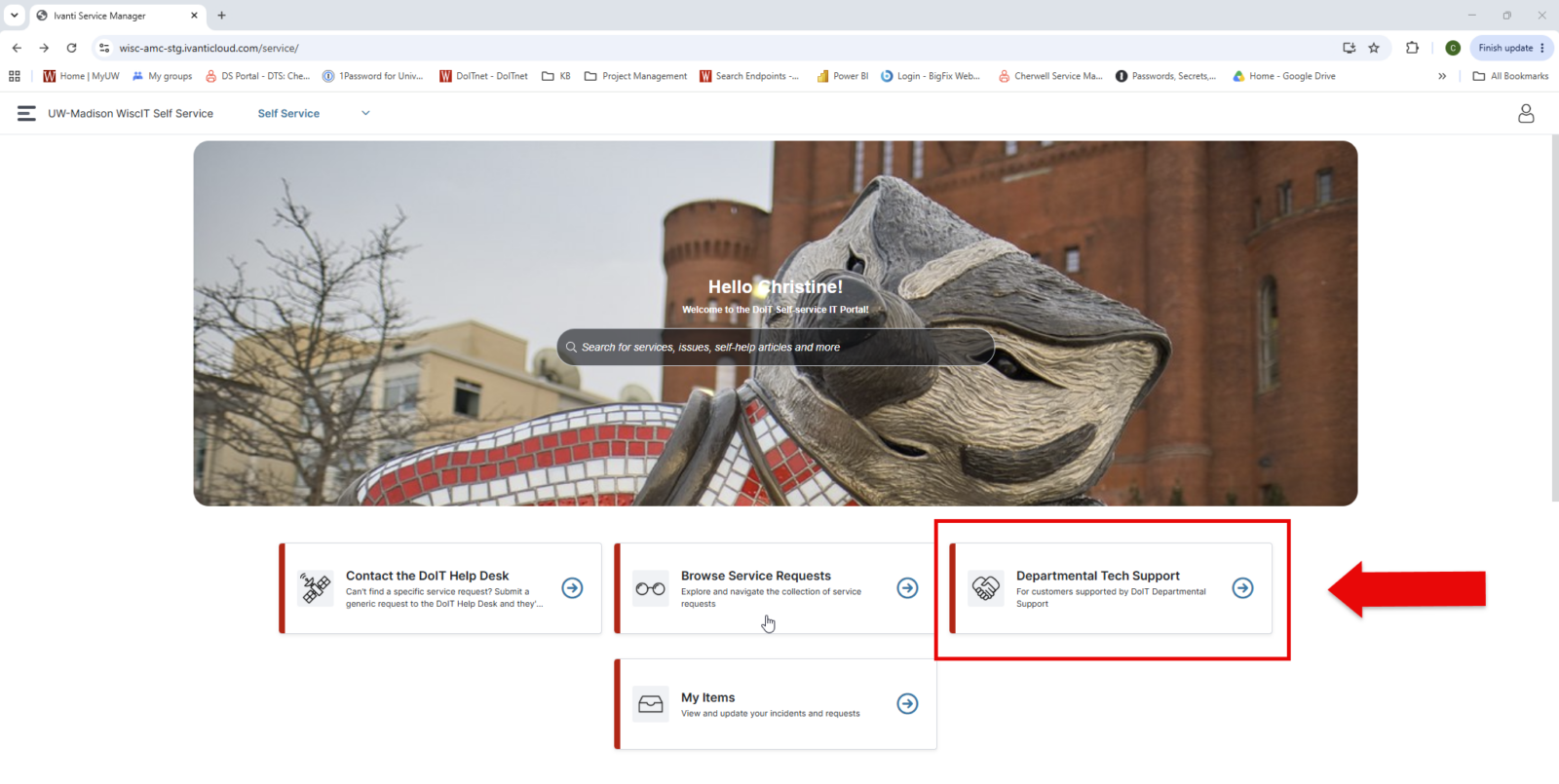Click the Departmental Tech Support arrow icon
The height and width of the screenshot is (784, 1559).
click(1243, 588)
